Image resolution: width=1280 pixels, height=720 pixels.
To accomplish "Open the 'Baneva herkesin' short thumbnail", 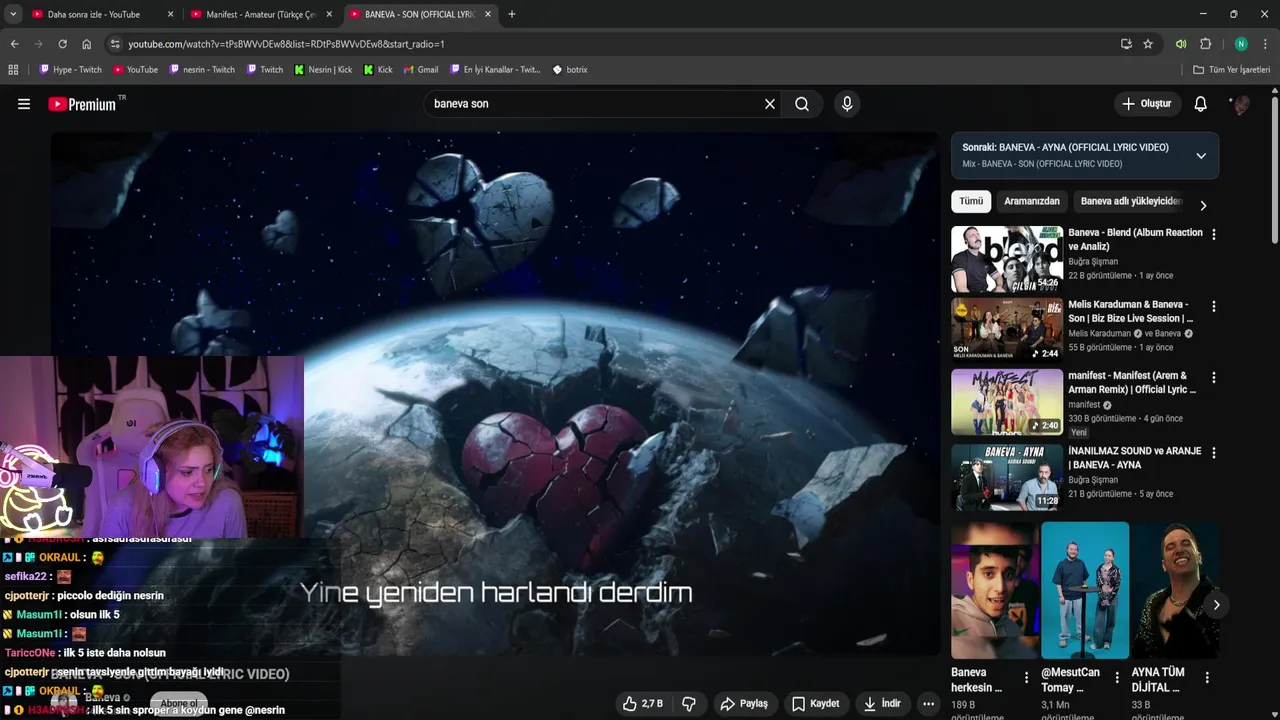I will click(995, 590).
